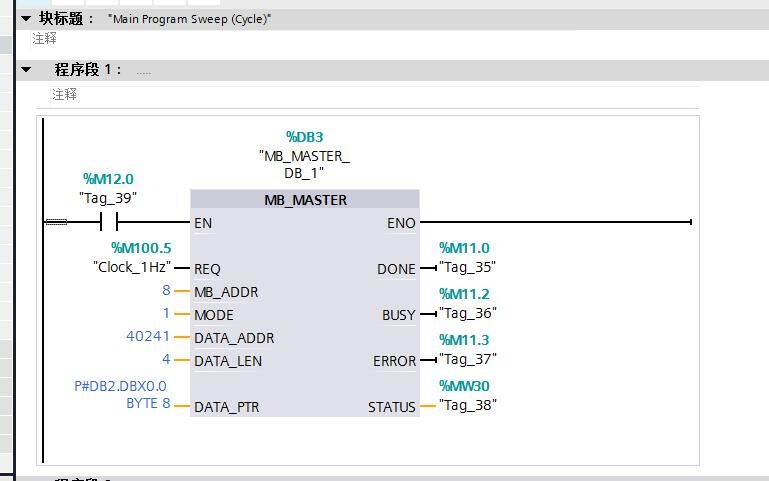769x481 pixels.
Task: Click the %M11.0 address at DONE
Action: 464,248
